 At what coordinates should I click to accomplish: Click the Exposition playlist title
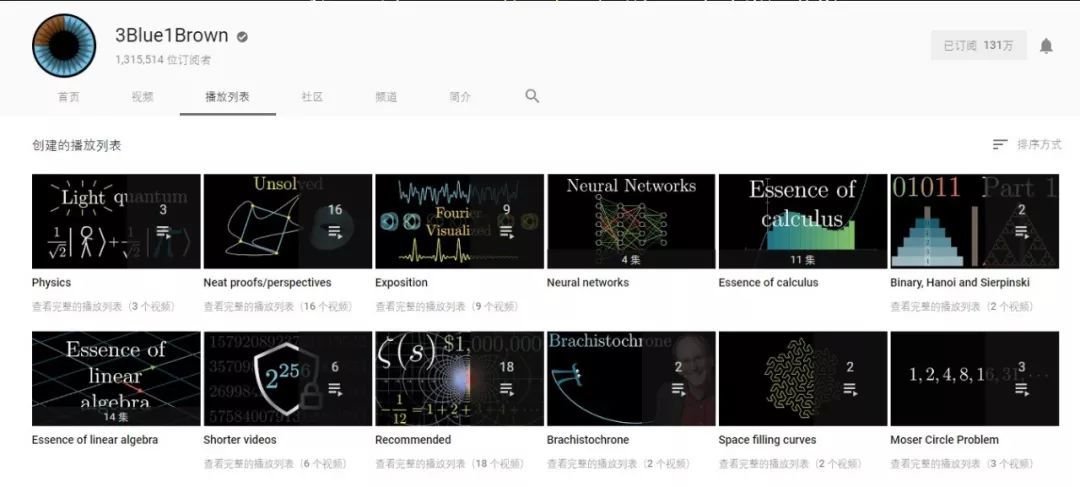pos(402,282)
